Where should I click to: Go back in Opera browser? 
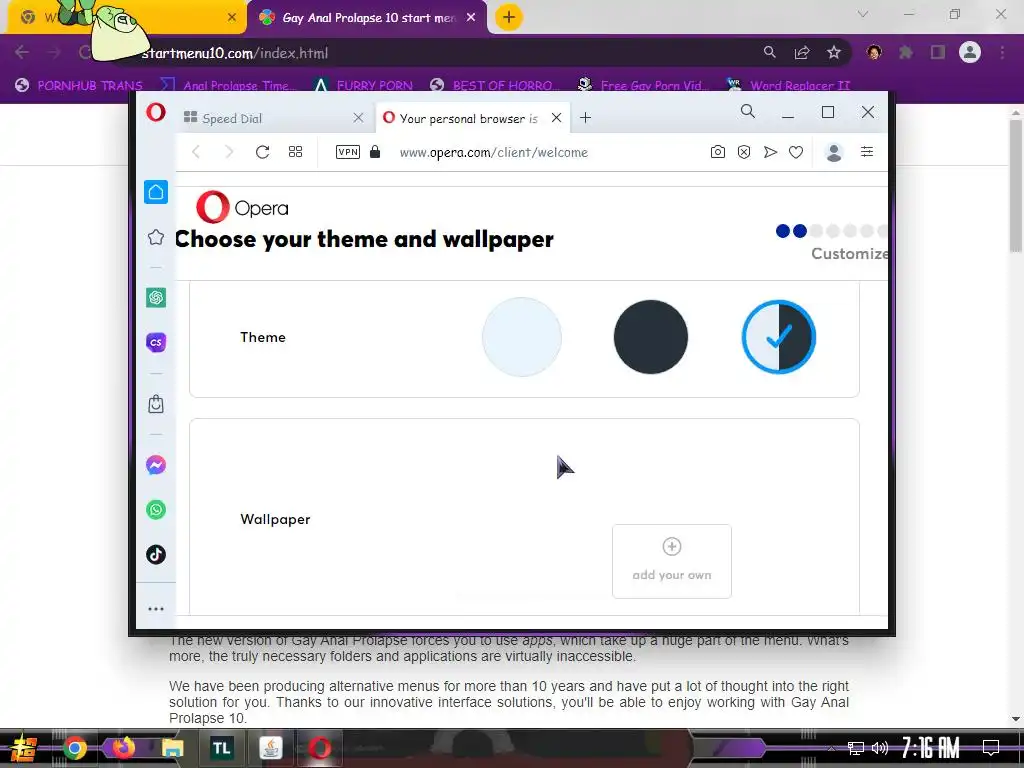[196, 152]
